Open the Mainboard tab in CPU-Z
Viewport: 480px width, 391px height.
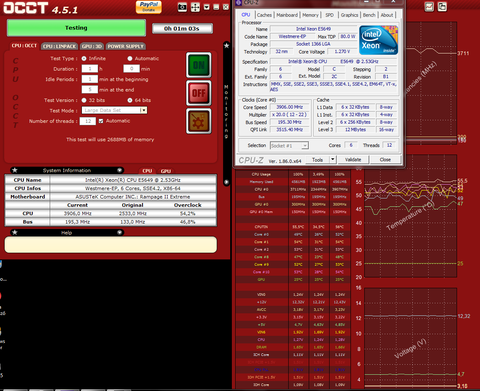[287, 15]
